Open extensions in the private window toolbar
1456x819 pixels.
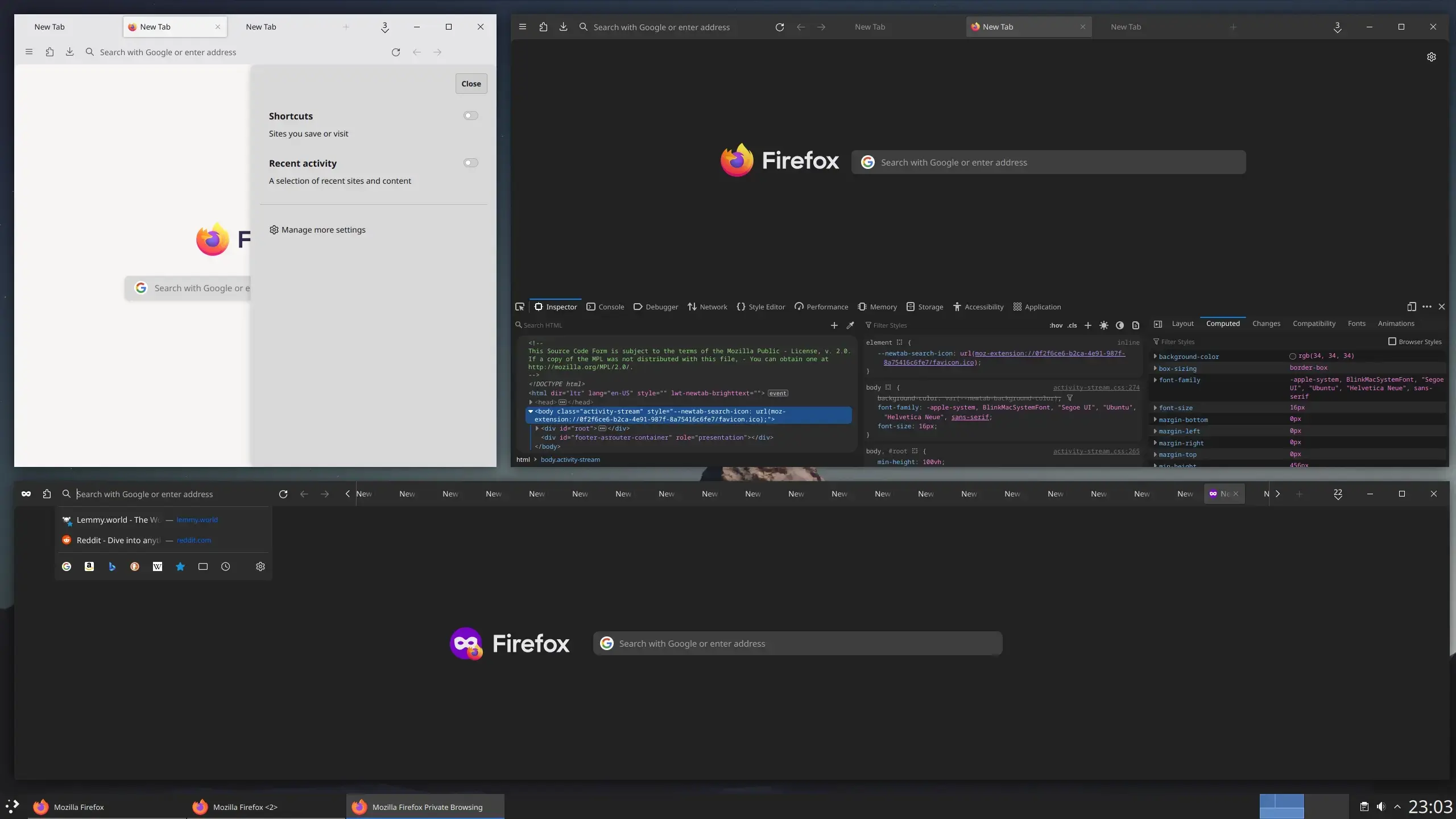(x=47, y=494)
